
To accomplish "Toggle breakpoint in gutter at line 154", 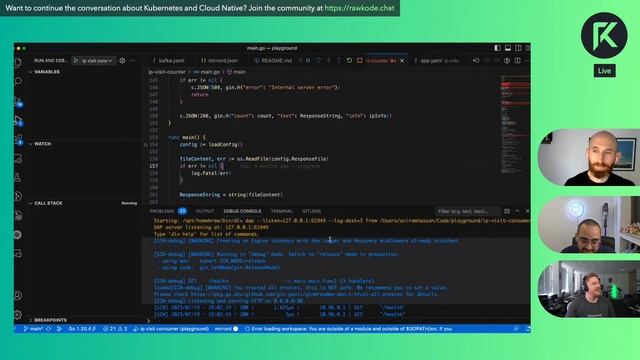I will coord(146,144).
